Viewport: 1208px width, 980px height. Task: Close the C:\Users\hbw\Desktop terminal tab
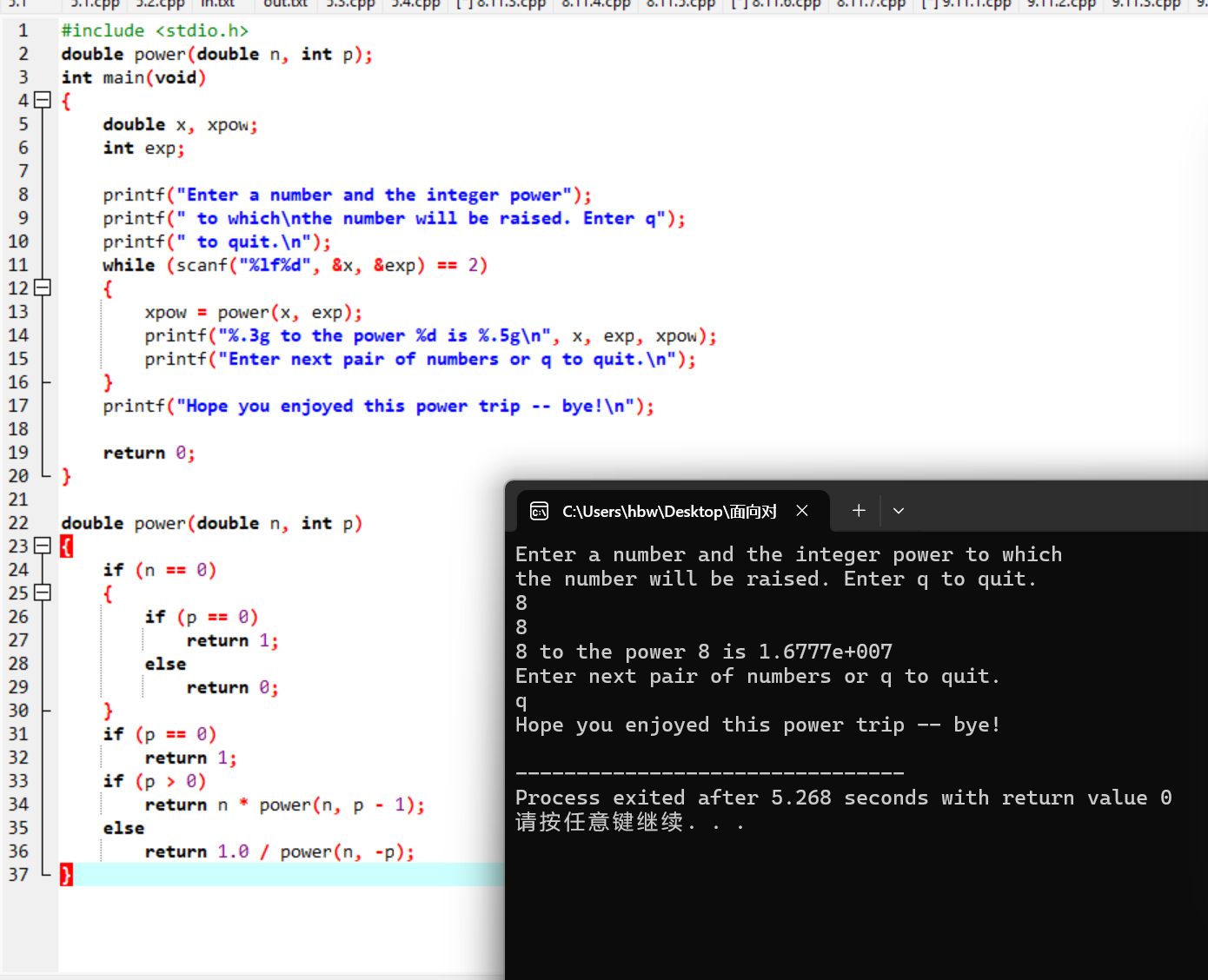click(x=802, y=511)
